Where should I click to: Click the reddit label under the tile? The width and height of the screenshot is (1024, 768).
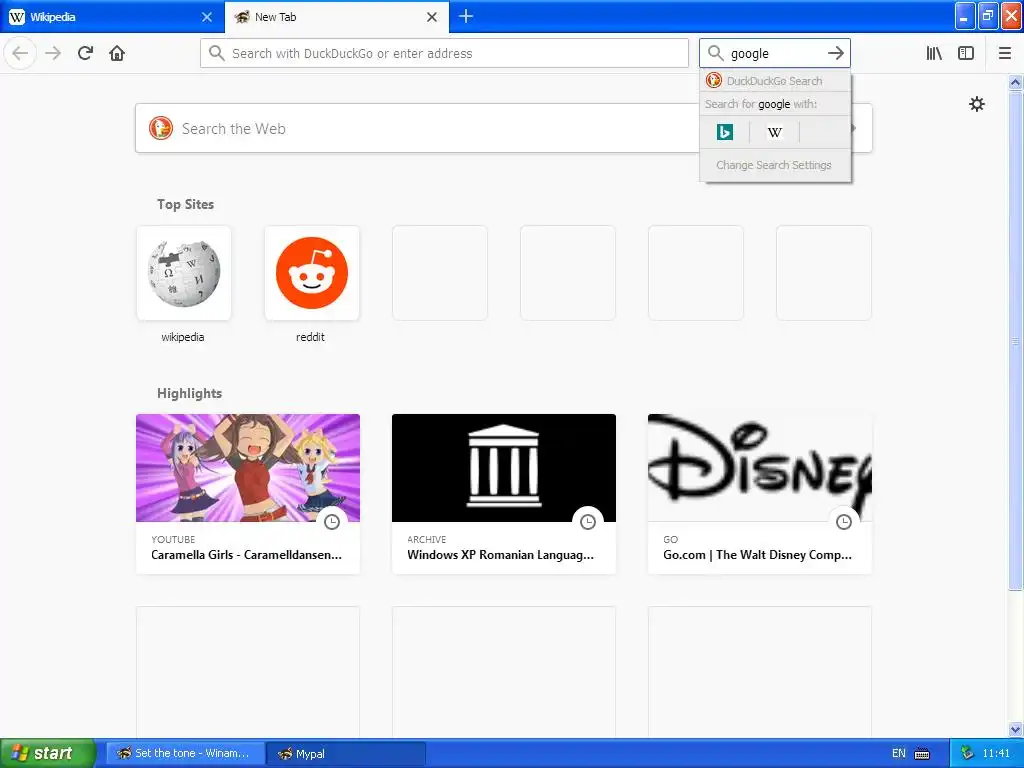(x=310, y=337)
